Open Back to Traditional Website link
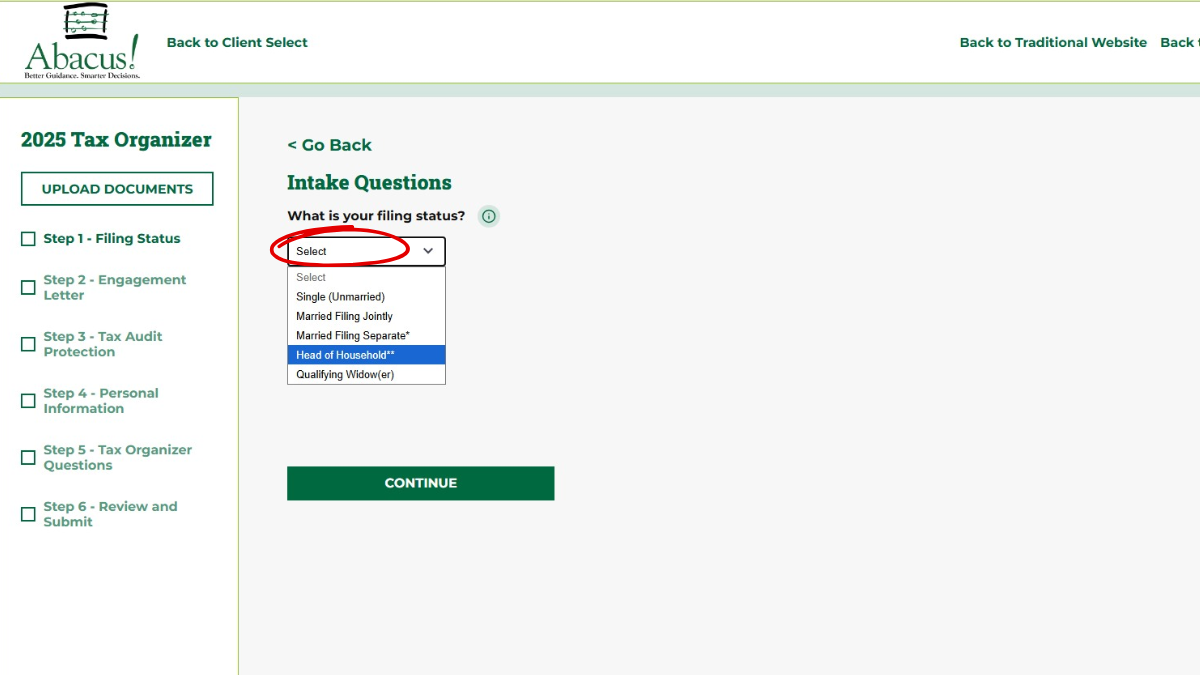Screen dimensions: 1200x675 click(x=1053, y=42)
